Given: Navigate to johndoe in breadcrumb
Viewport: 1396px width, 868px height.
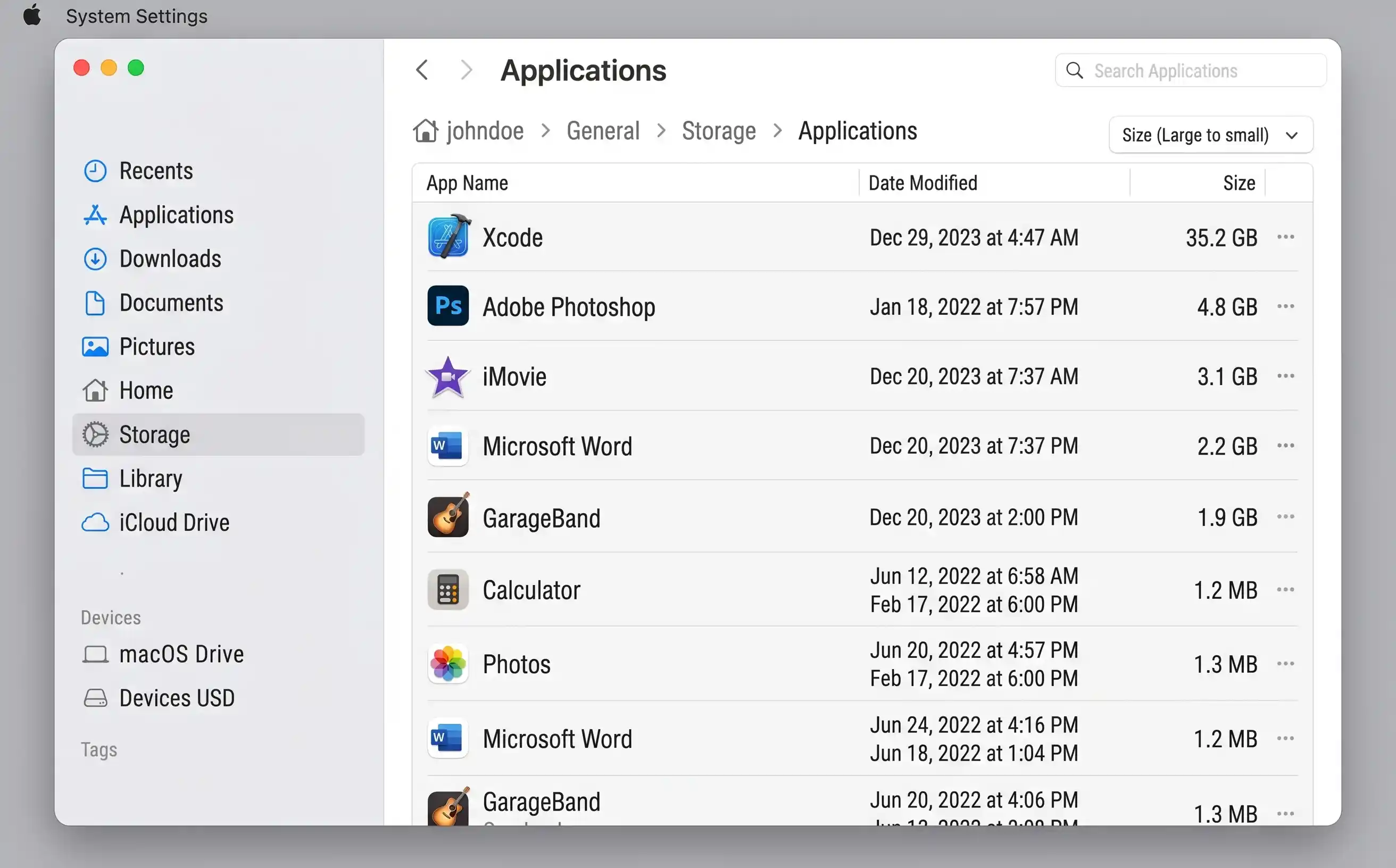Looking at the screenshot, I should [x=485, y=131].
